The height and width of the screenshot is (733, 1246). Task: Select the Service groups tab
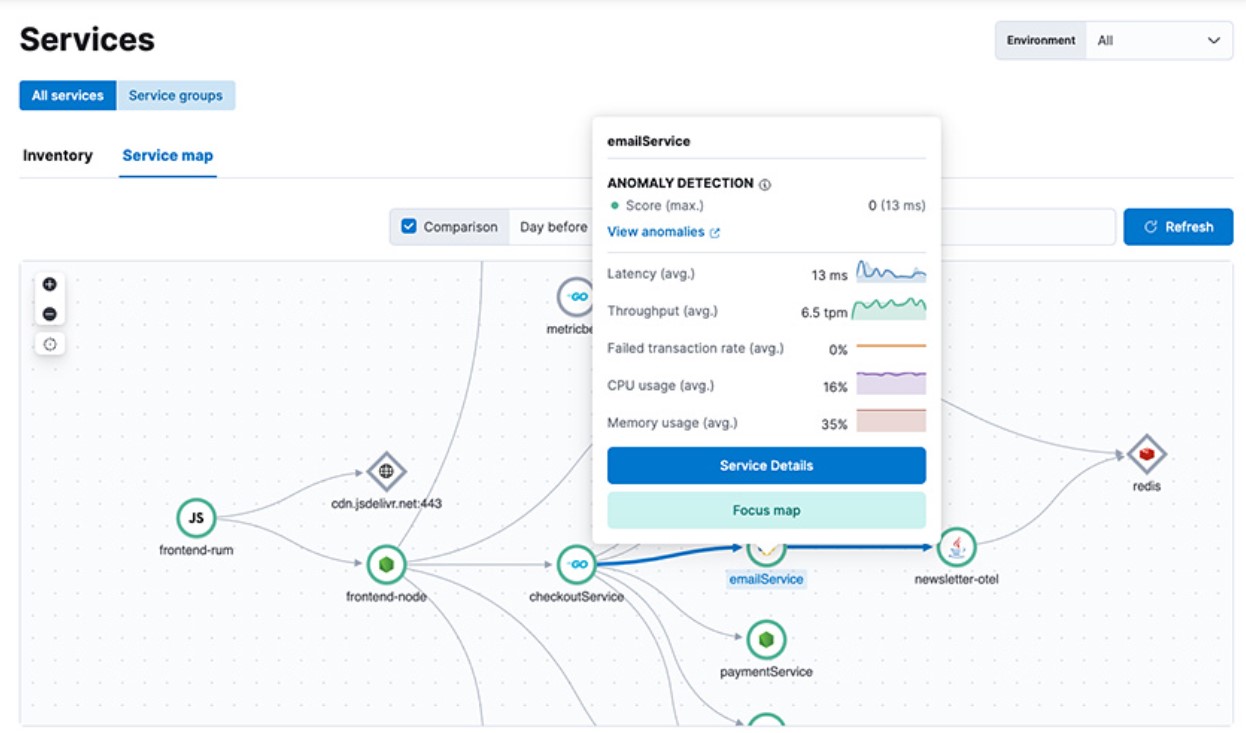(176, 96)
